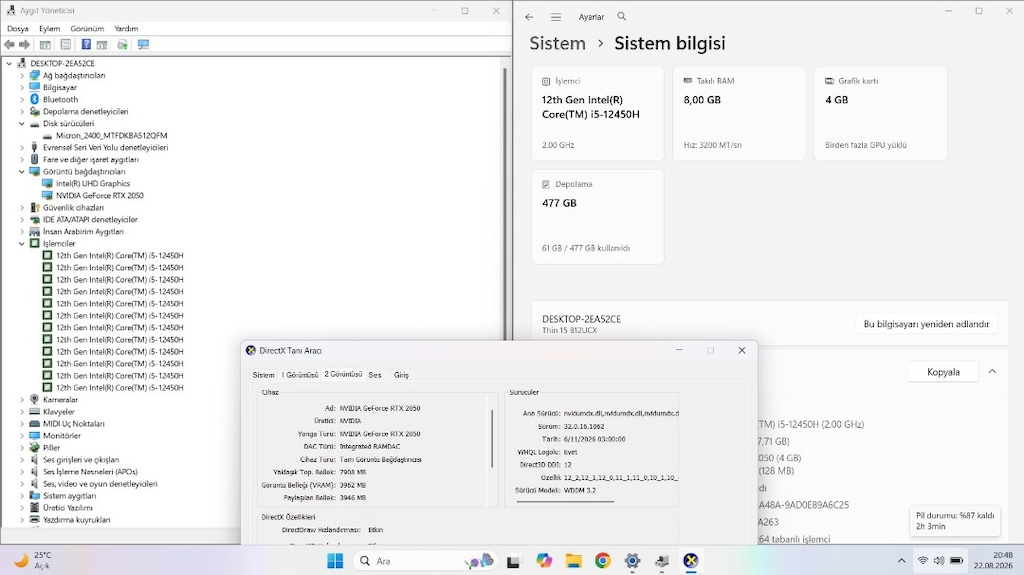
Task: Click Bu bilgisayarı yeniden adlandır button
Action: click(926, 324)
